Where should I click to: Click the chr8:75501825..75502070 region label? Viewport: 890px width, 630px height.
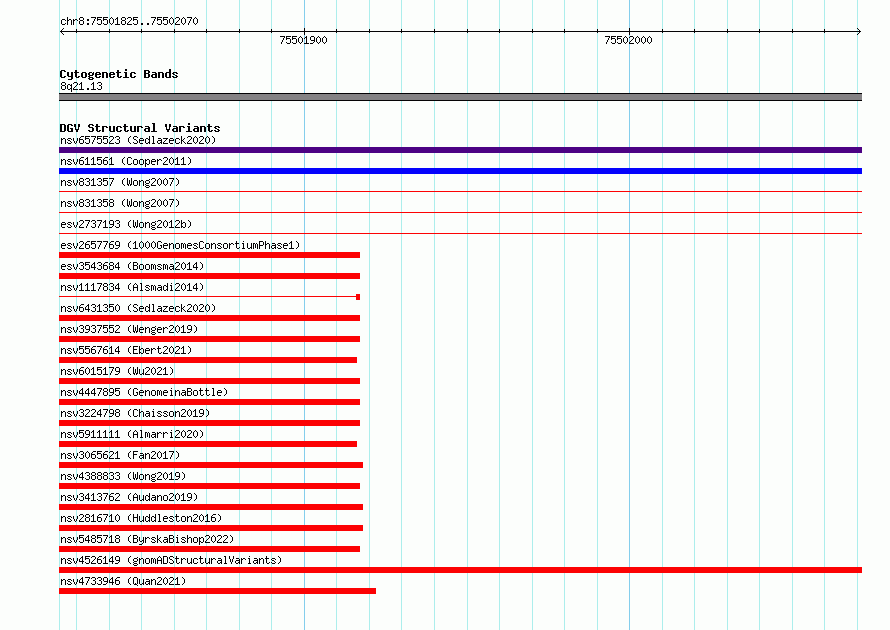[x=129, y=21]
